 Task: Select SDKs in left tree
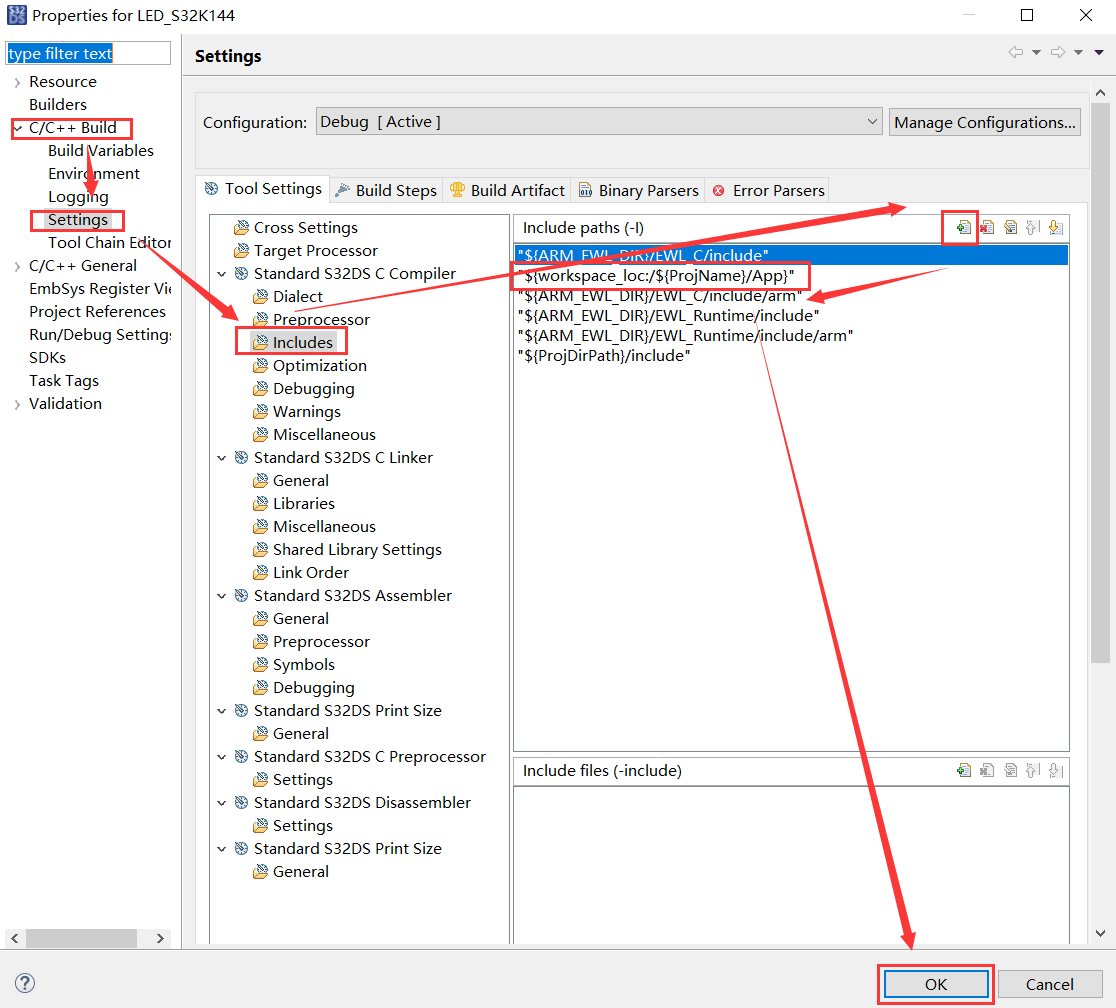point(47,358)
